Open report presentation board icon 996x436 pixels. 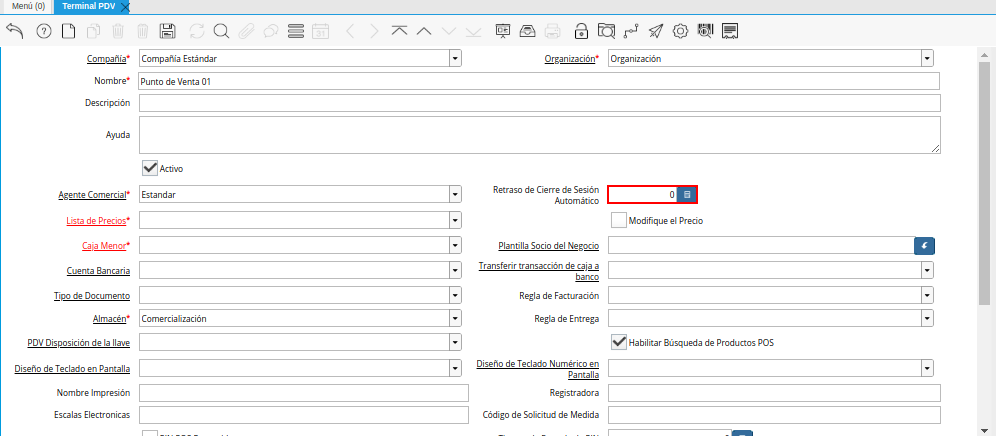click(x=502, y=31)
